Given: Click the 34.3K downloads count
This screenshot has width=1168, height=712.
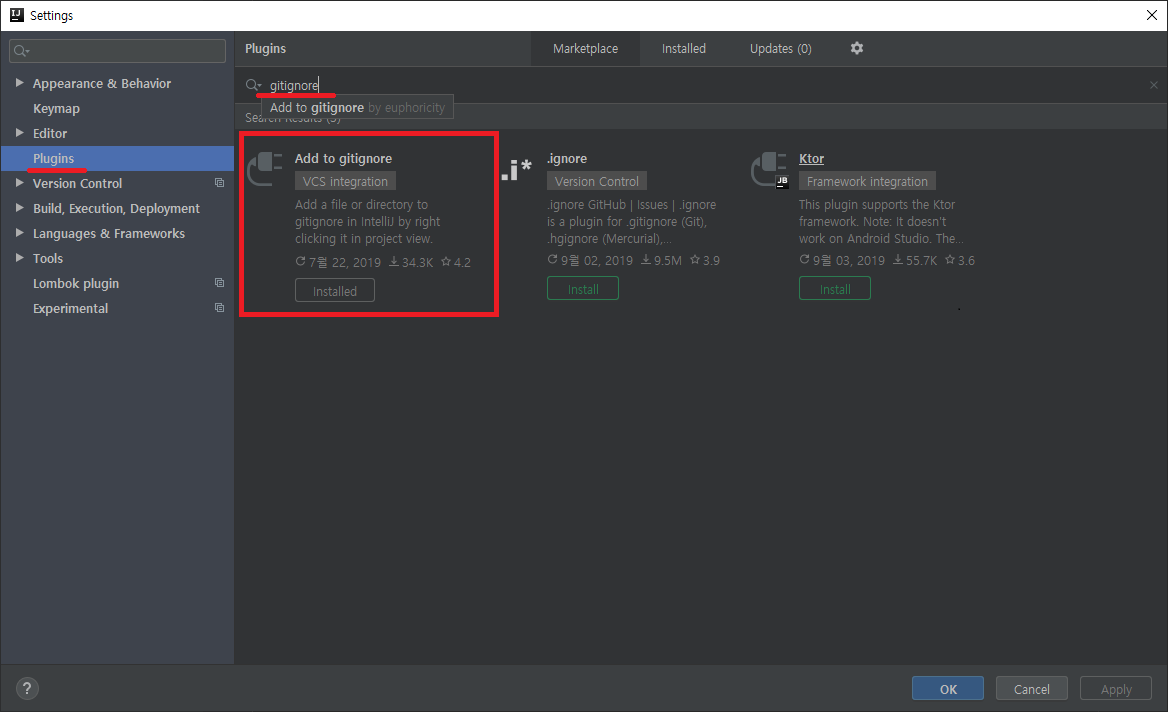Looking at the screenshot, I should pyautogui.click(x=410, y=262).
